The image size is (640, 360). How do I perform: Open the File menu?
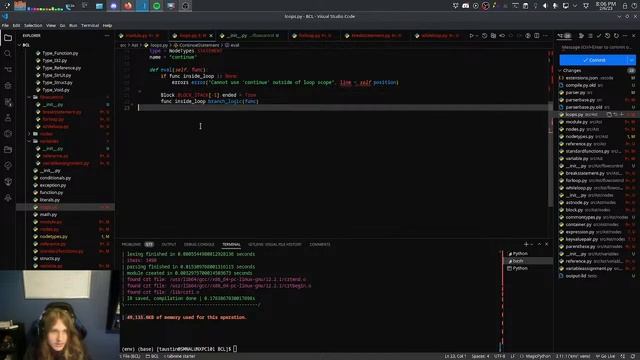[5, 25]
